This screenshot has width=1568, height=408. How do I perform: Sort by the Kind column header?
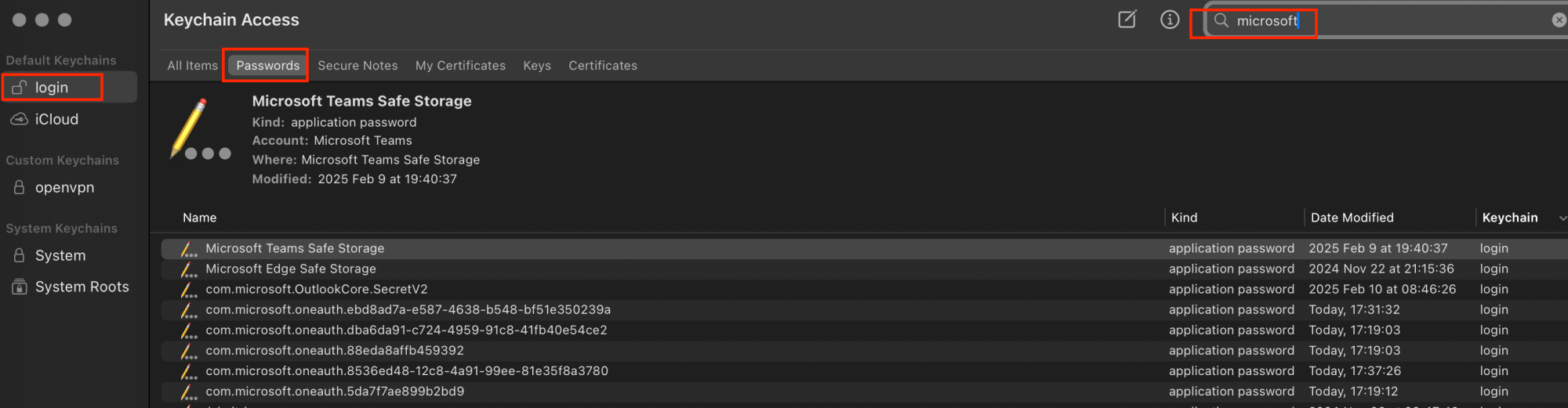1184,218
